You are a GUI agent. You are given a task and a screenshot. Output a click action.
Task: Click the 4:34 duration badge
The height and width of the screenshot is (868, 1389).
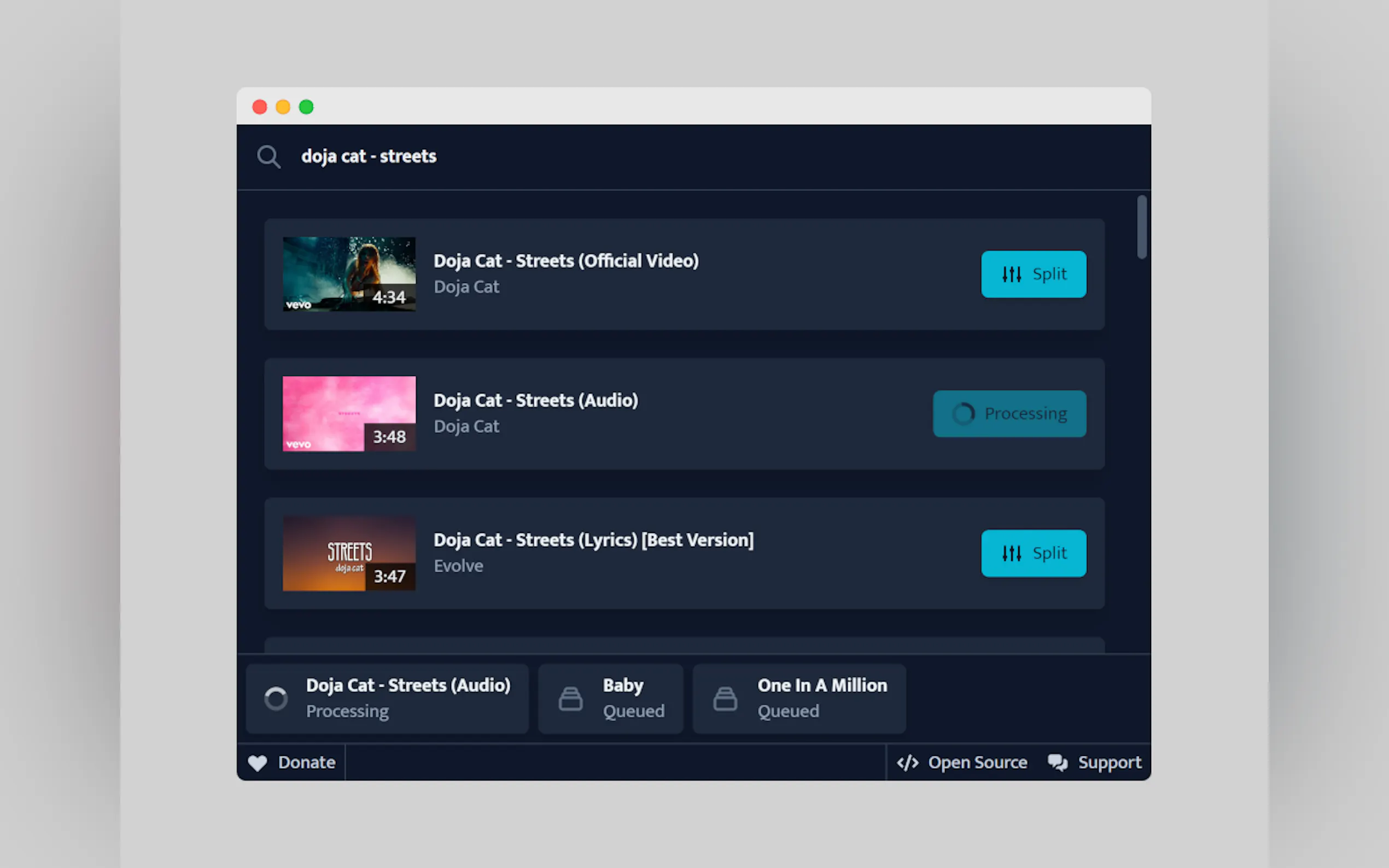pyautogui.click(x=389, y=297)
